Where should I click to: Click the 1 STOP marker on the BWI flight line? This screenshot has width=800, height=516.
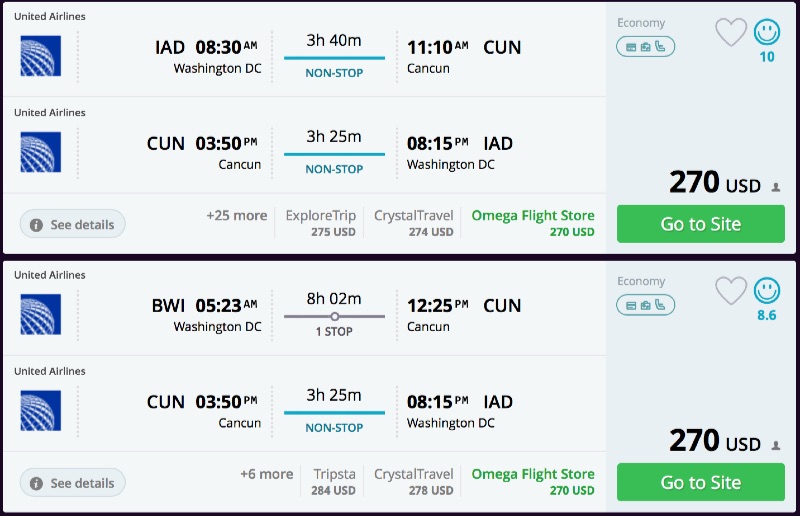(x=334, y=317)
